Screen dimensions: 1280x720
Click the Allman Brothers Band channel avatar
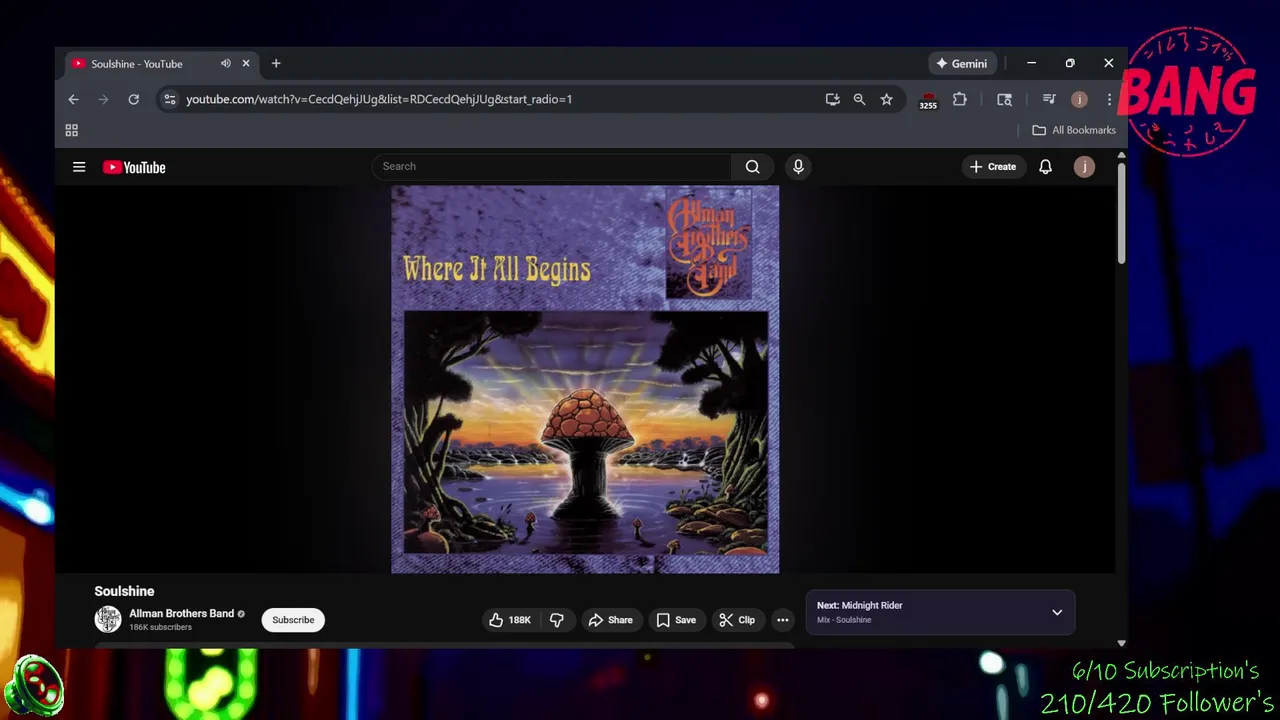(x=108, y=620)
